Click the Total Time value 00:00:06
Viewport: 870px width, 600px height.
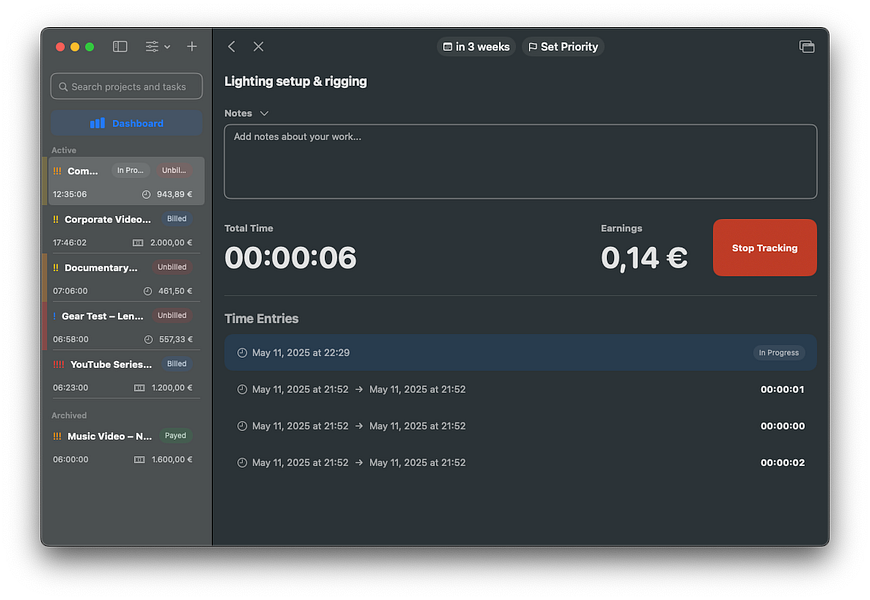click(x=290, y=258)
